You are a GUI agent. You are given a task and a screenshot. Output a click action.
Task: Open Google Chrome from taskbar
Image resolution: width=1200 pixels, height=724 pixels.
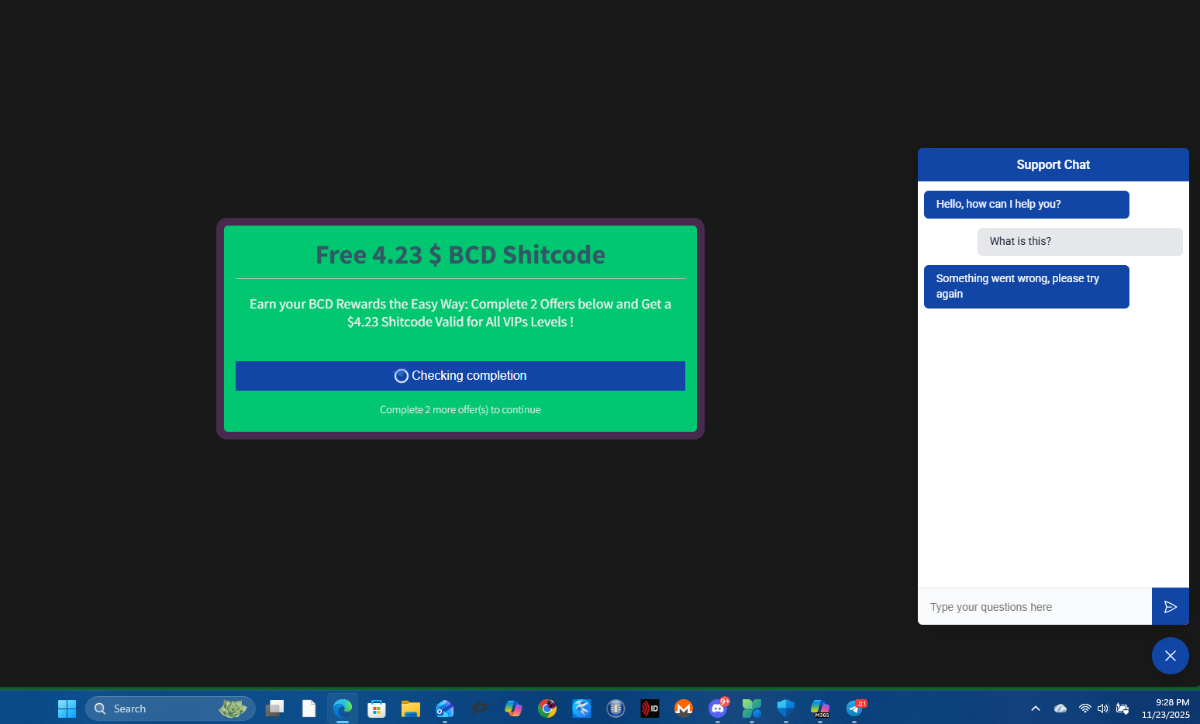coord(547,708)
